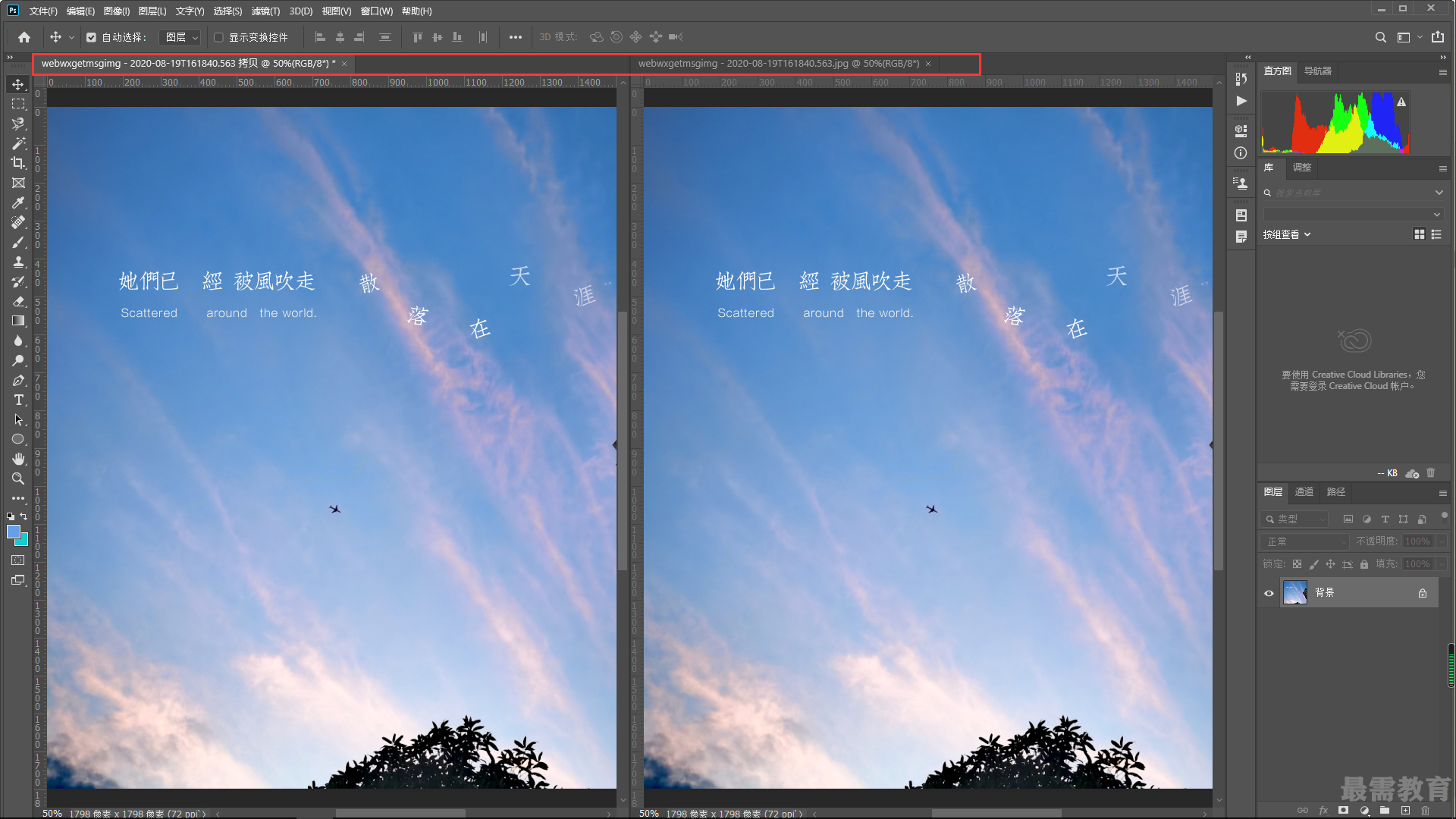
Task: Open the 填充 fill dropdown arrow
Action: pos(1442,564)
